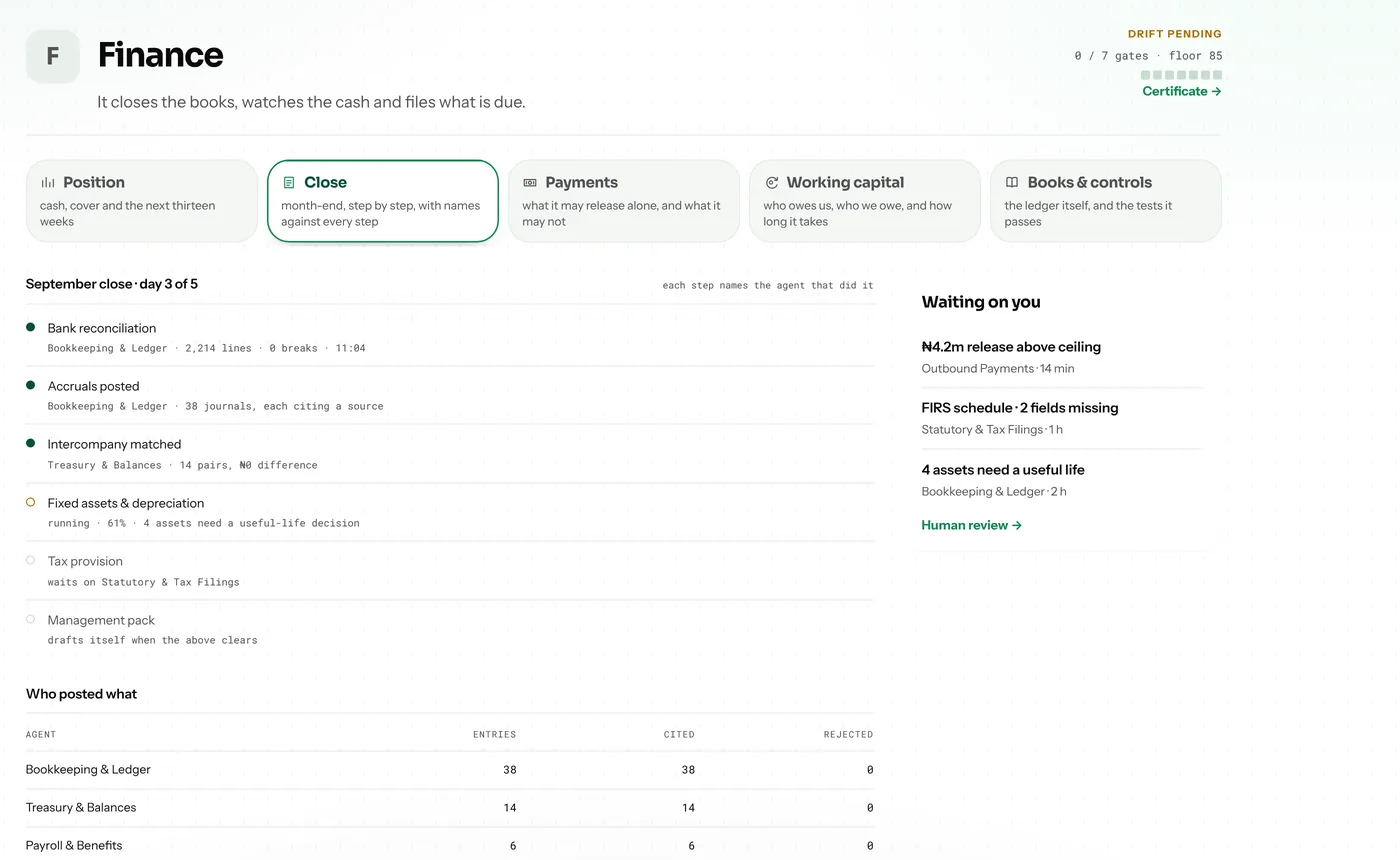Open the ₦4.2m release above ceiling item
The width and height of the screenshot is (1400, 860).
[1063, 357]
